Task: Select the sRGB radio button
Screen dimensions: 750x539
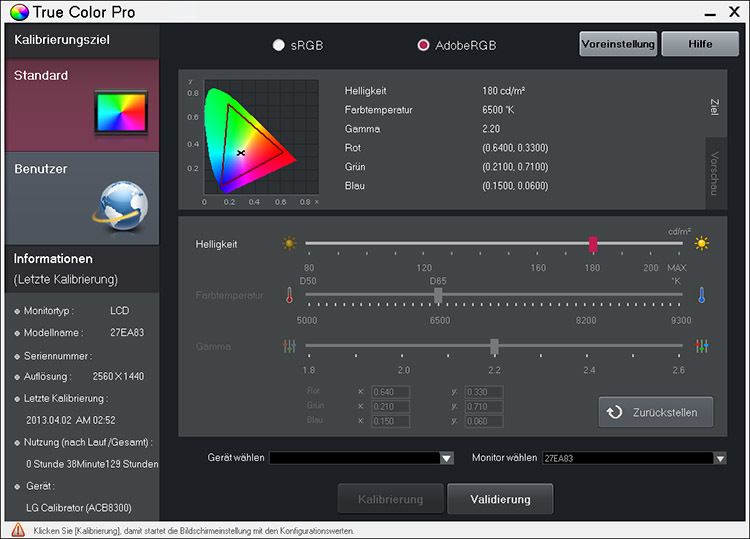Action: click(x=278, y=45)
